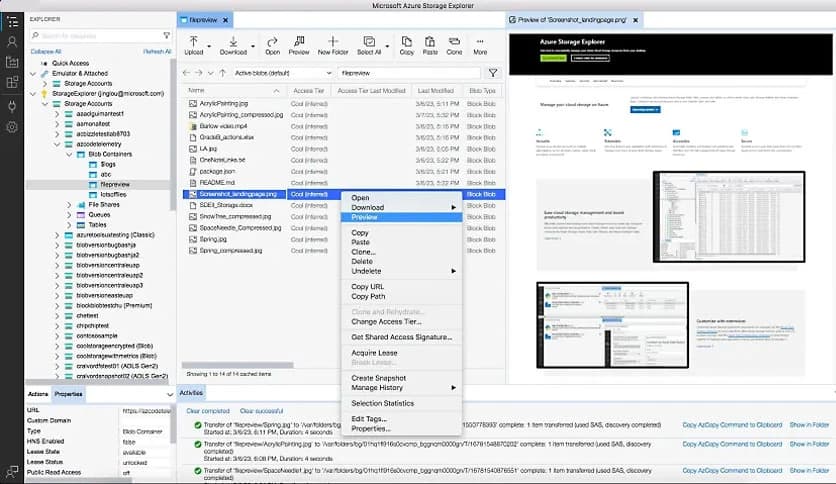Sort by the Name column header
836x484 pixels.
(x=234, y=91)
